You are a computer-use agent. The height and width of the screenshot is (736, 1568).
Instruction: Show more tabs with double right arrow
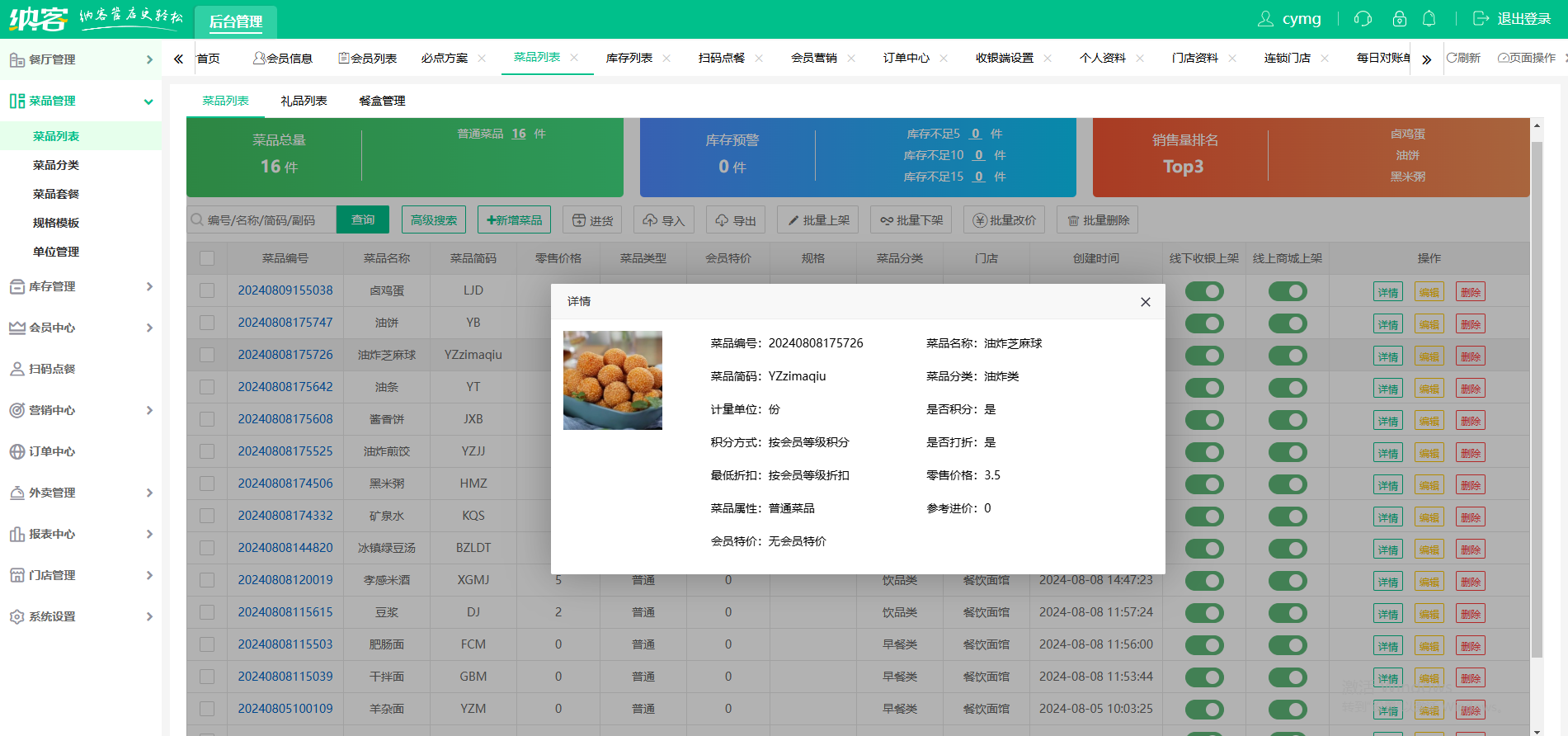[1426, 59]
